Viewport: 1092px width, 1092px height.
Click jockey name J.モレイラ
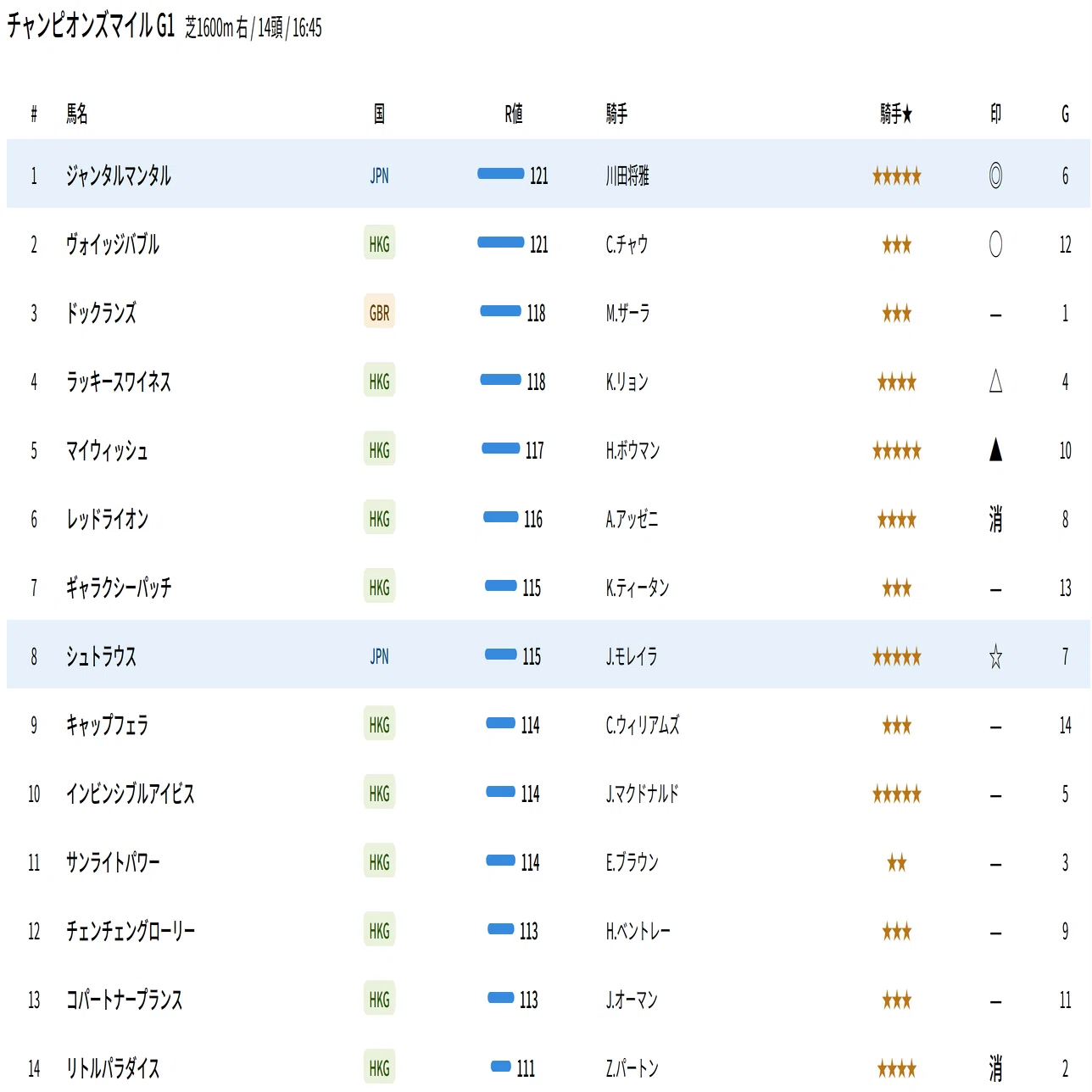tap(632, 656)
